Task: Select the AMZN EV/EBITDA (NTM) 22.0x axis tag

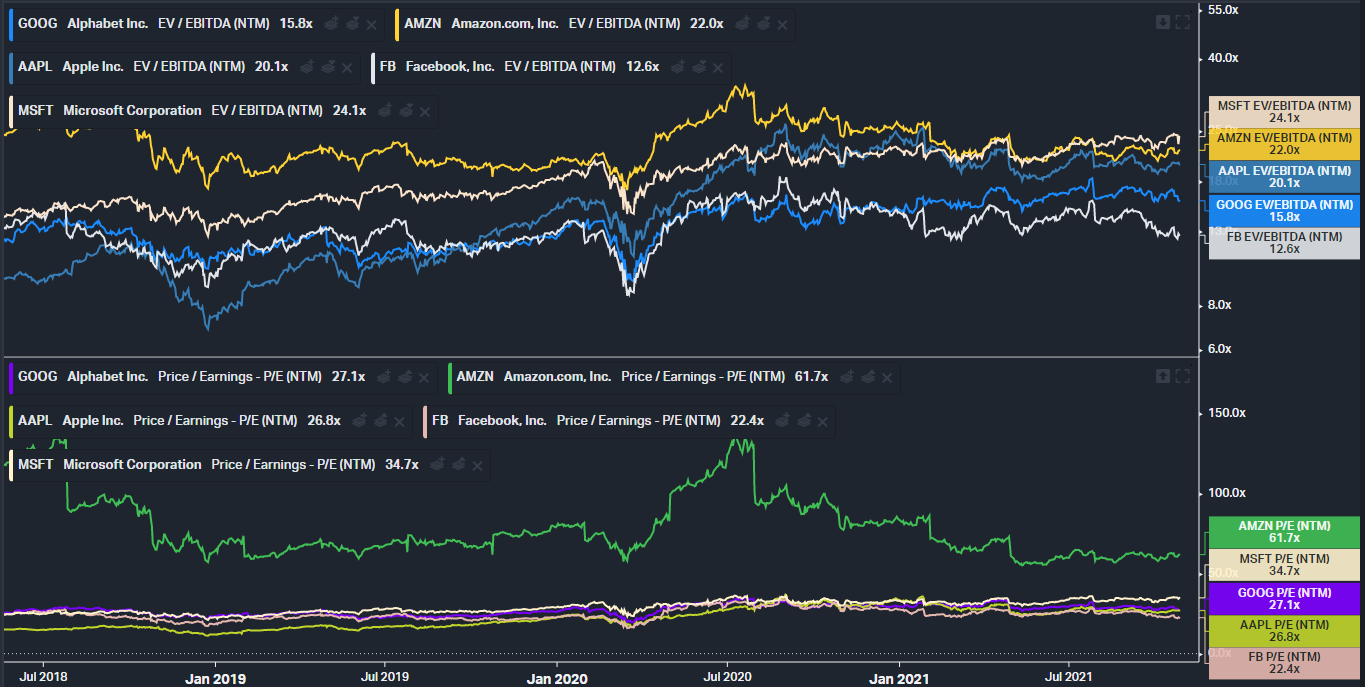Action: point(1284,144)
